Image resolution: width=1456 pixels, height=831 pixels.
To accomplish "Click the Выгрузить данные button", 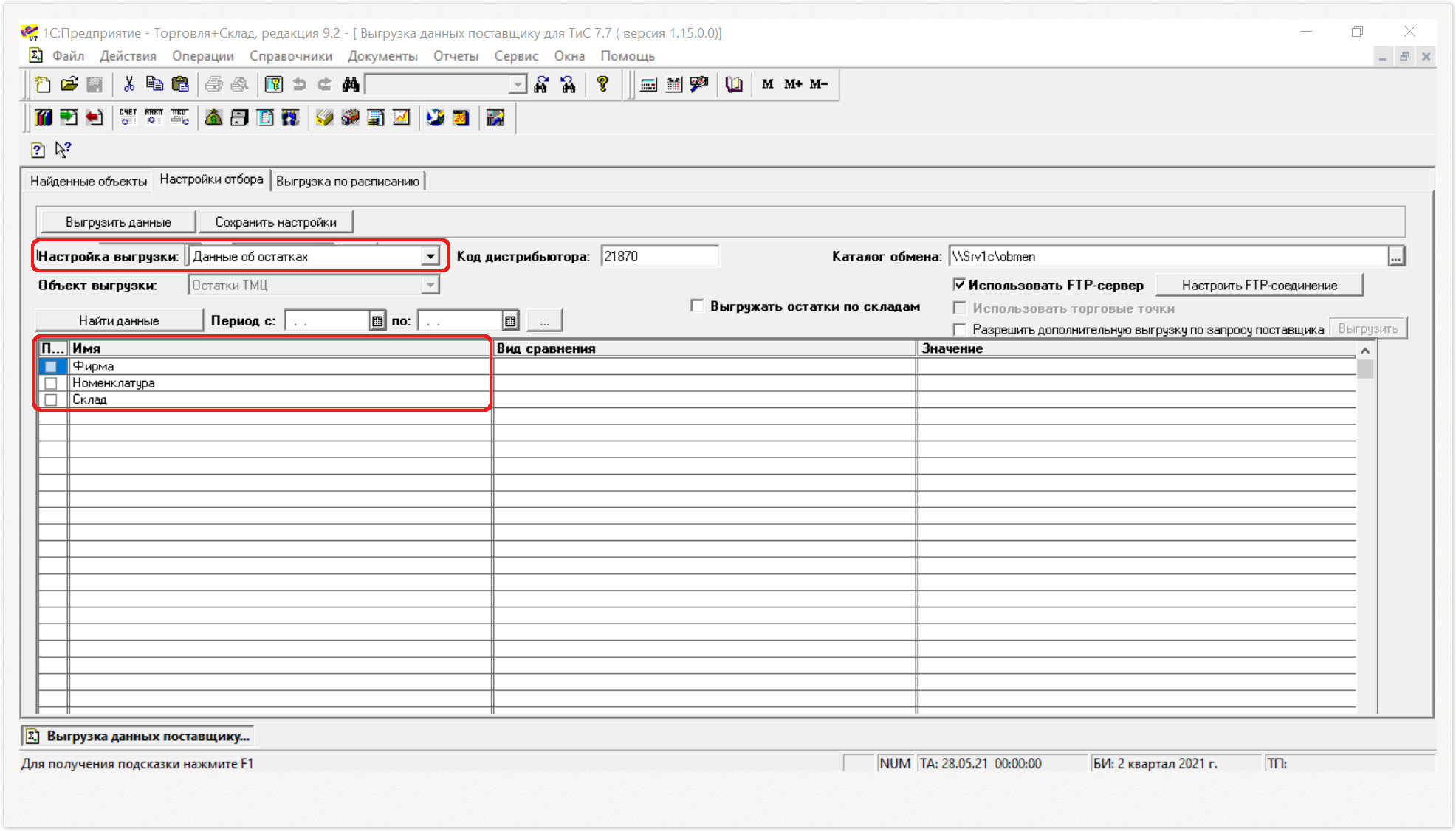I will pyautogui.click(x=118, y=222).
